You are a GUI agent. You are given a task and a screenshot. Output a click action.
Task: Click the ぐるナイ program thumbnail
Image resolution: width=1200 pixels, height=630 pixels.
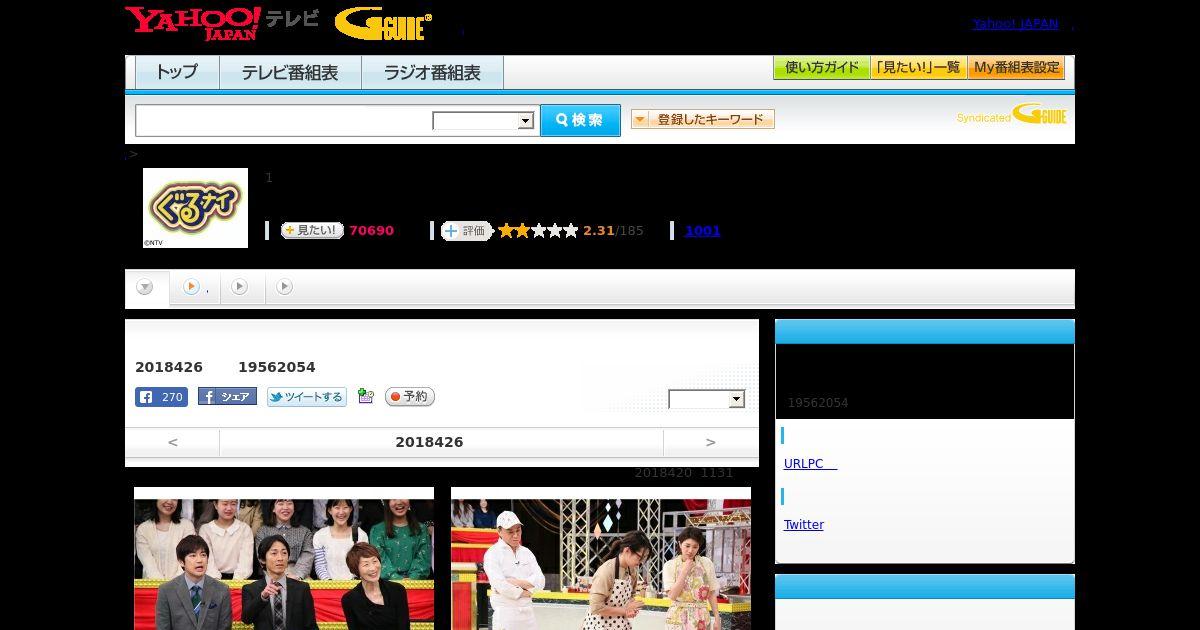click(x=195, y=208)
